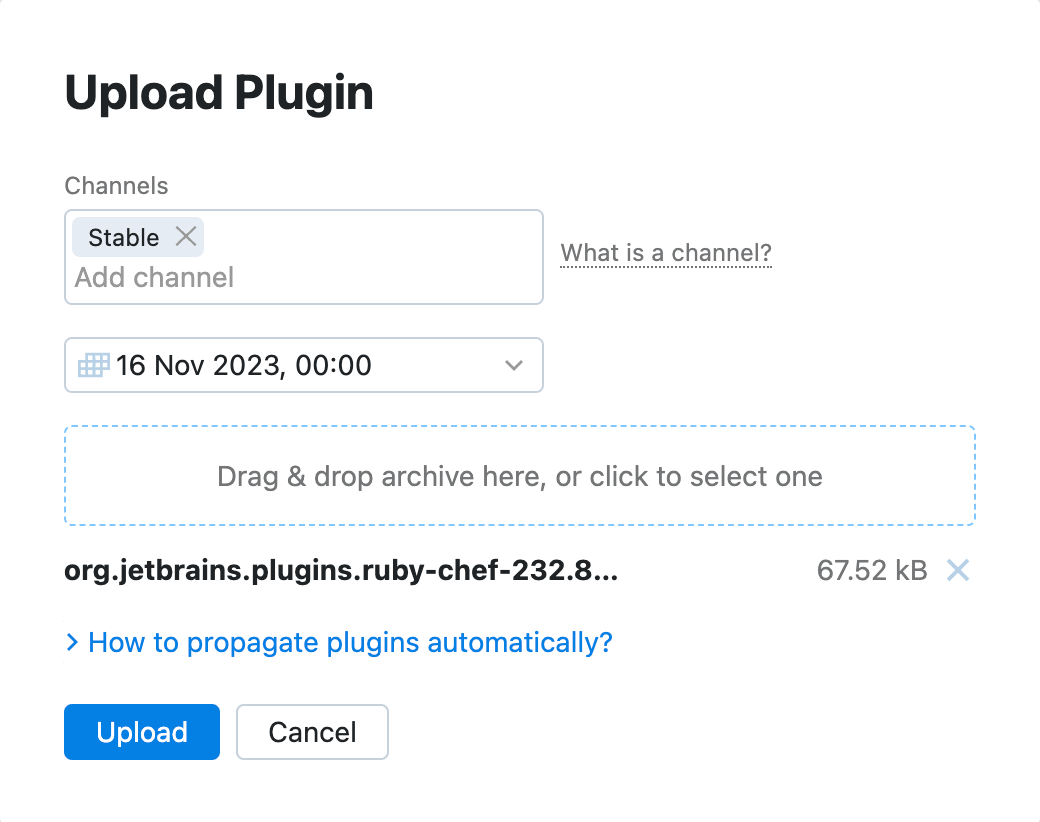Viewport: 1040px width, 822px height.
Task: Click the grid calendar icon beside the date
Action: coord(92,365)
